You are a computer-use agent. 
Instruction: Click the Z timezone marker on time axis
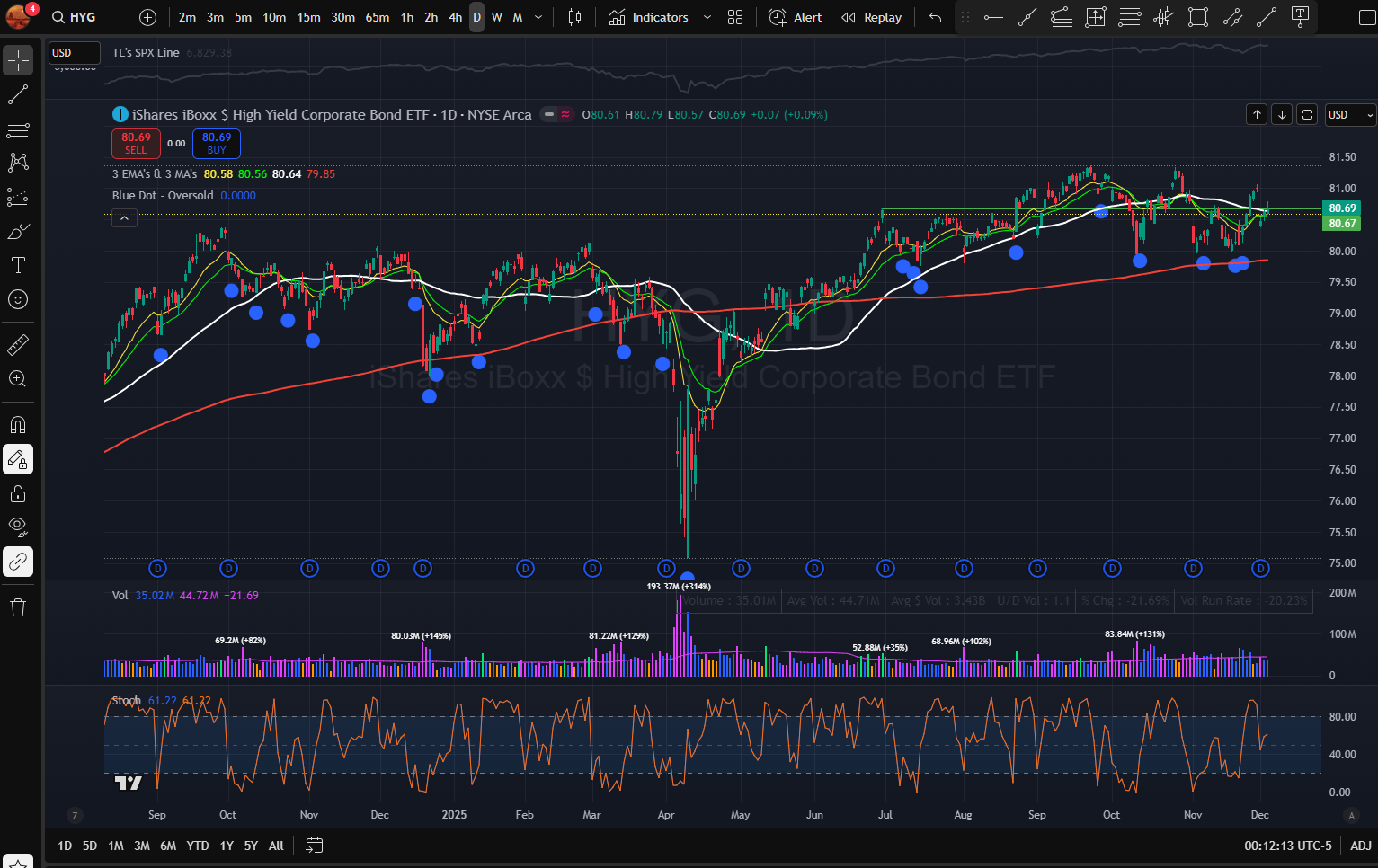pos(75,816)
